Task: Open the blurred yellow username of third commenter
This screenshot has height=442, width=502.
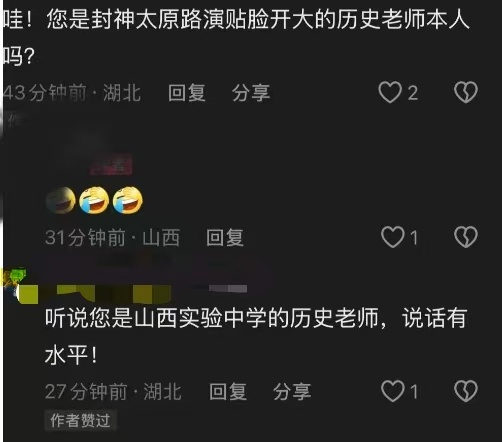Action: point(95,293)
